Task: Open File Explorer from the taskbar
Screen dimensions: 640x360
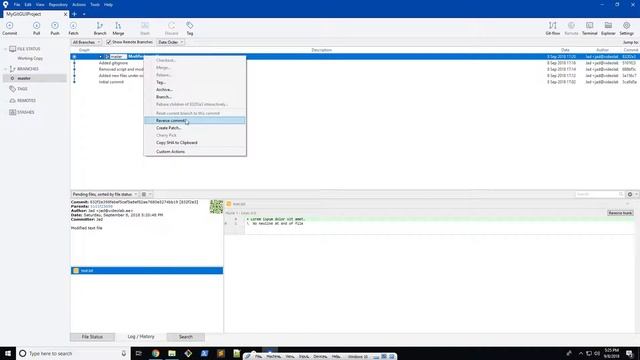Action: click(x=172, y=353)
